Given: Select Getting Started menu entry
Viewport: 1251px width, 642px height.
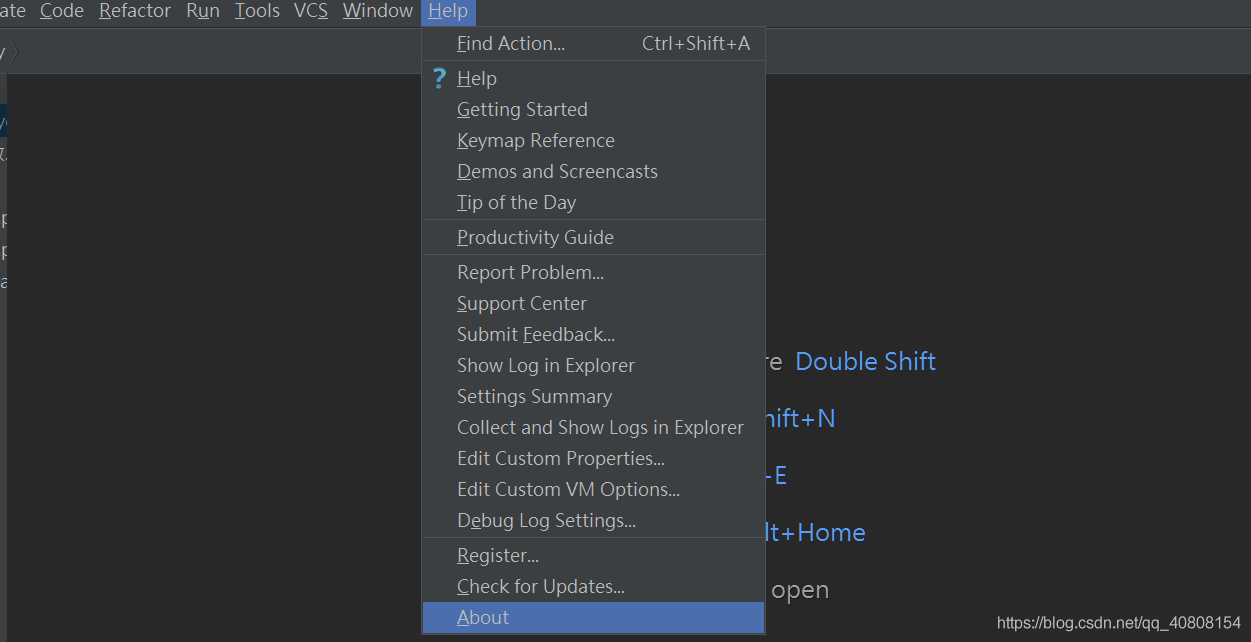Looking at the screenshot, I should pos(522,110).
